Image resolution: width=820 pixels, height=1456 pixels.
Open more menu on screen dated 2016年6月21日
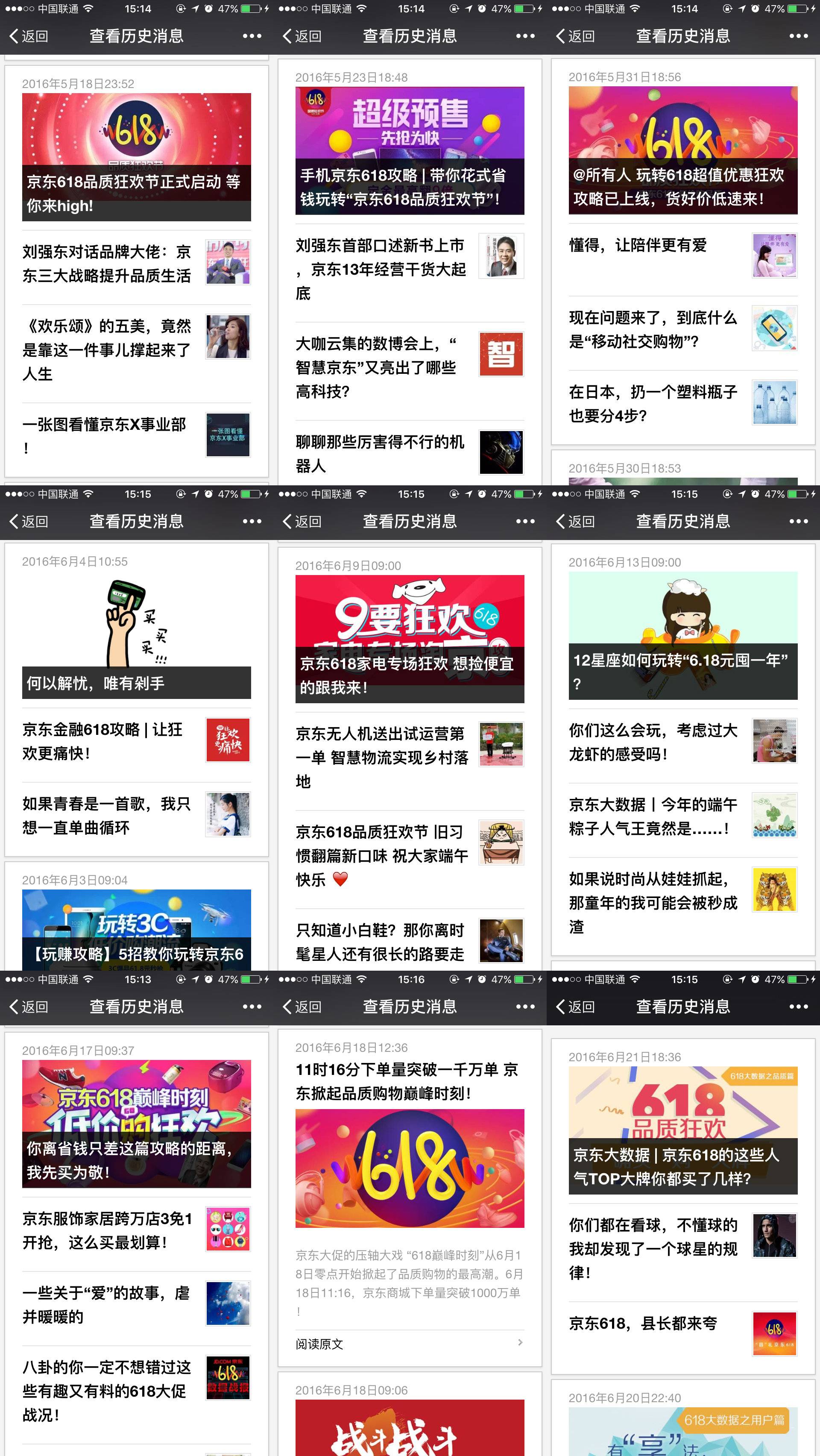799,1007
